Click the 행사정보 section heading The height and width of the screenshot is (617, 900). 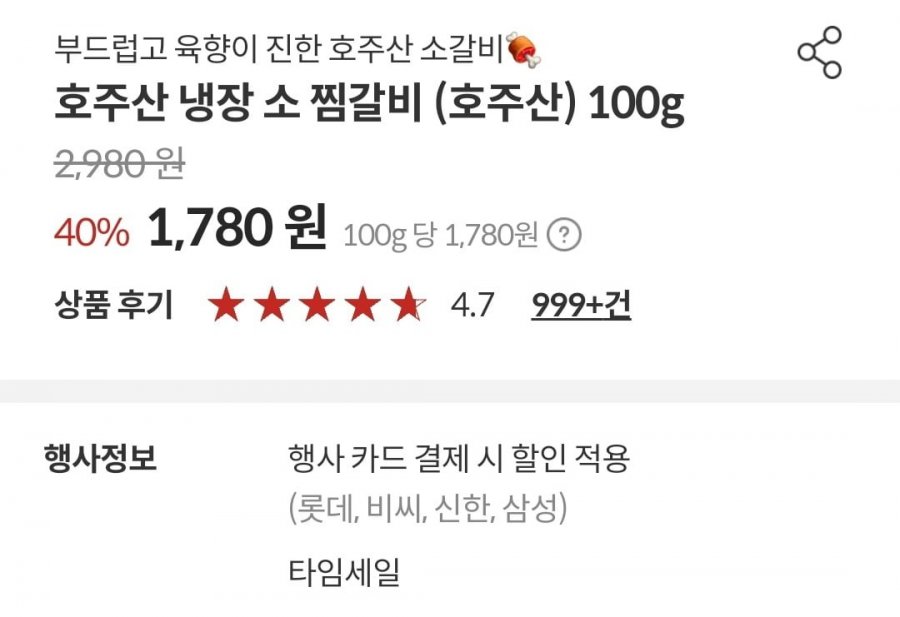[x=100, y=457]
